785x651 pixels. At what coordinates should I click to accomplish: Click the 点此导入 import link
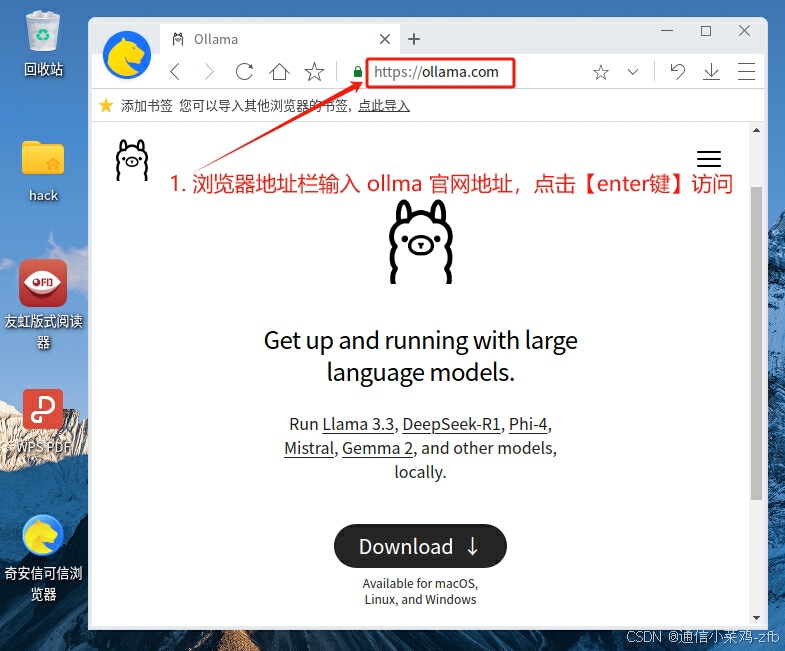(x=384, y=106)
